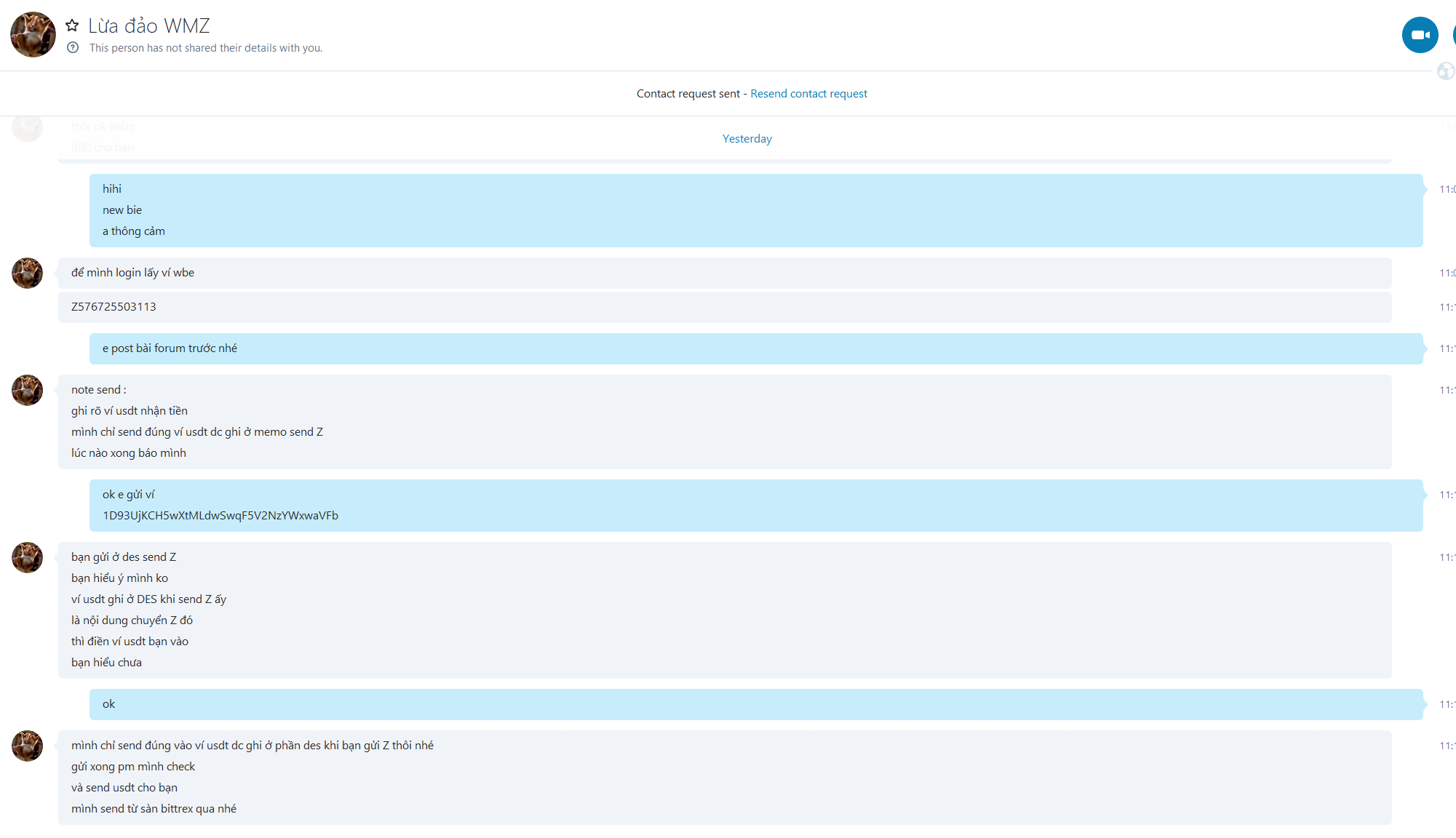The width and height of the screenshot is (1456, 838).
Task: Select the message containing the 1D93UjKCH wallet address
Action: (220, 516)
